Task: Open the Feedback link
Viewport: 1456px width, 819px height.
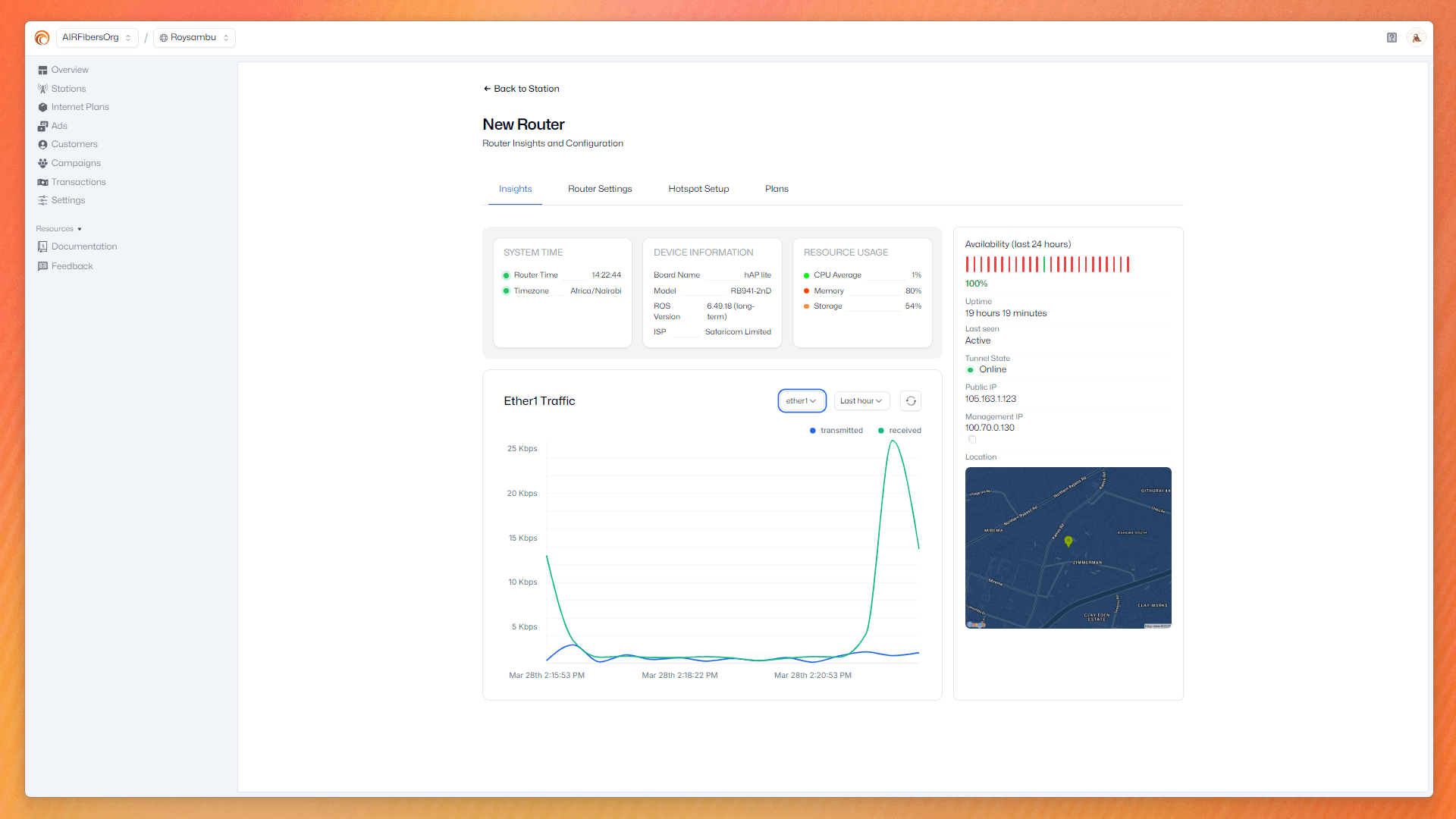Action: pyautogui.click(x=71, y=266)
